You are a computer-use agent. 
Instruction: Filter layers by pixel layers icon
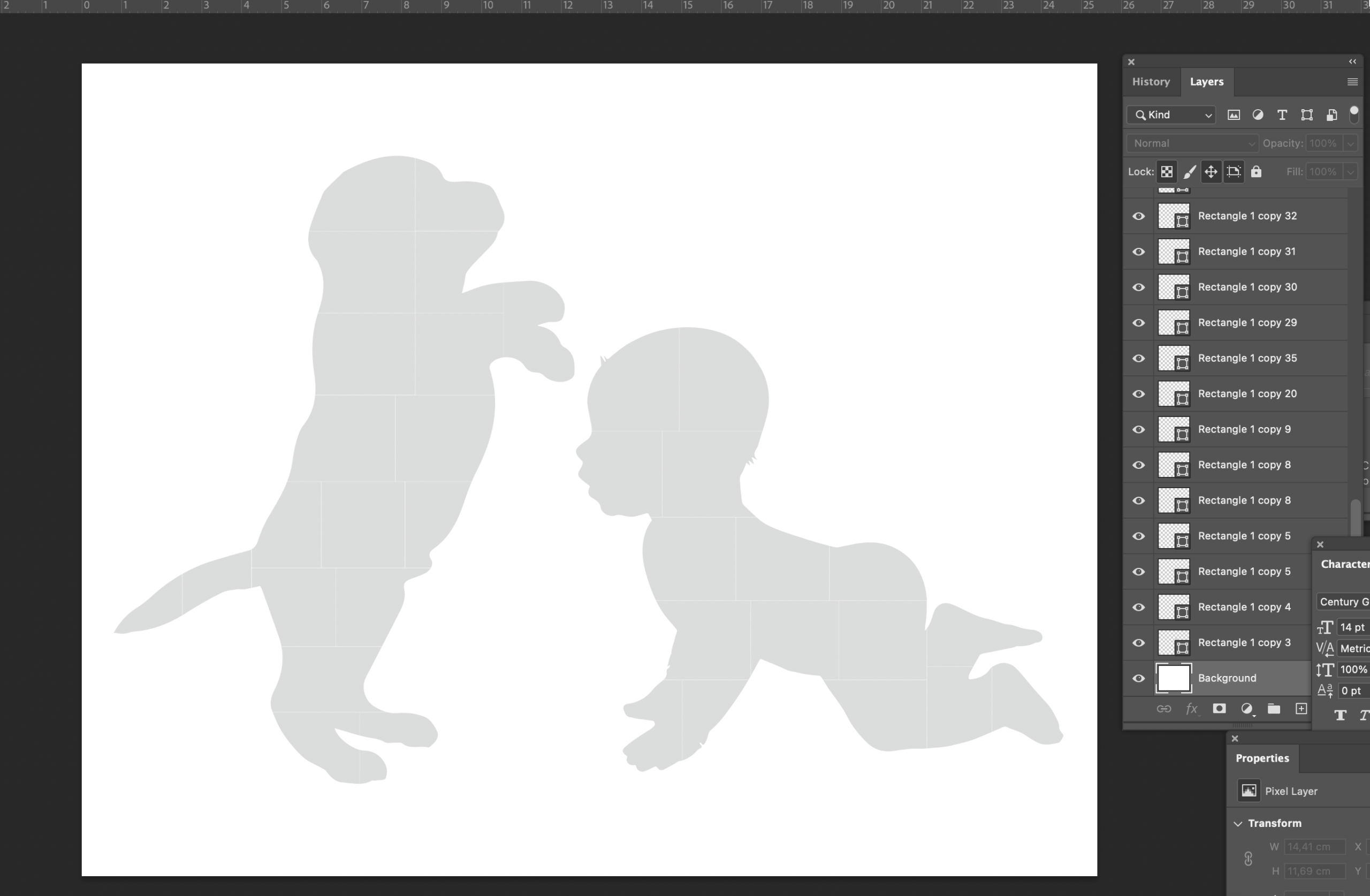tap(1233, 115)
